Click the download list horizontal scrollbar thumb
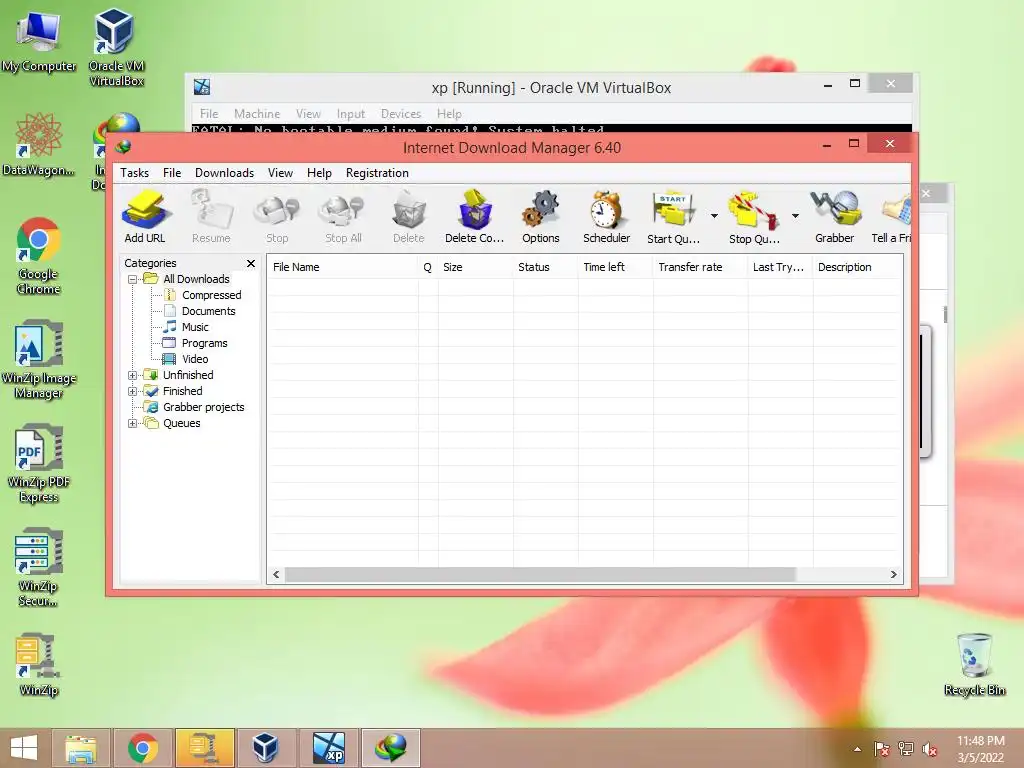 click(x=540, y=575)
